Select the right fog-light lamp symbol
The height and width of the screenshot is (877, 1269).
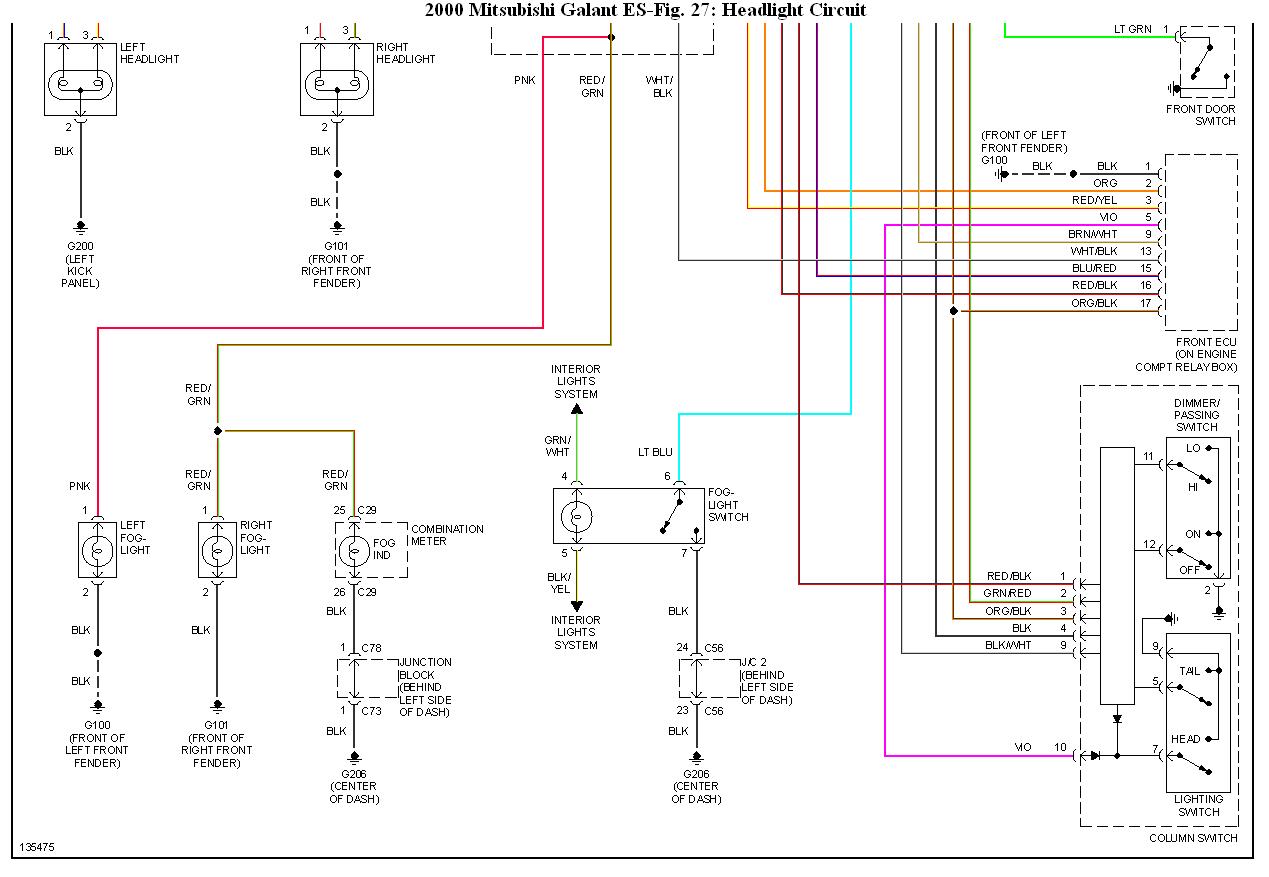pyautogui.click(x=217, y=550)
